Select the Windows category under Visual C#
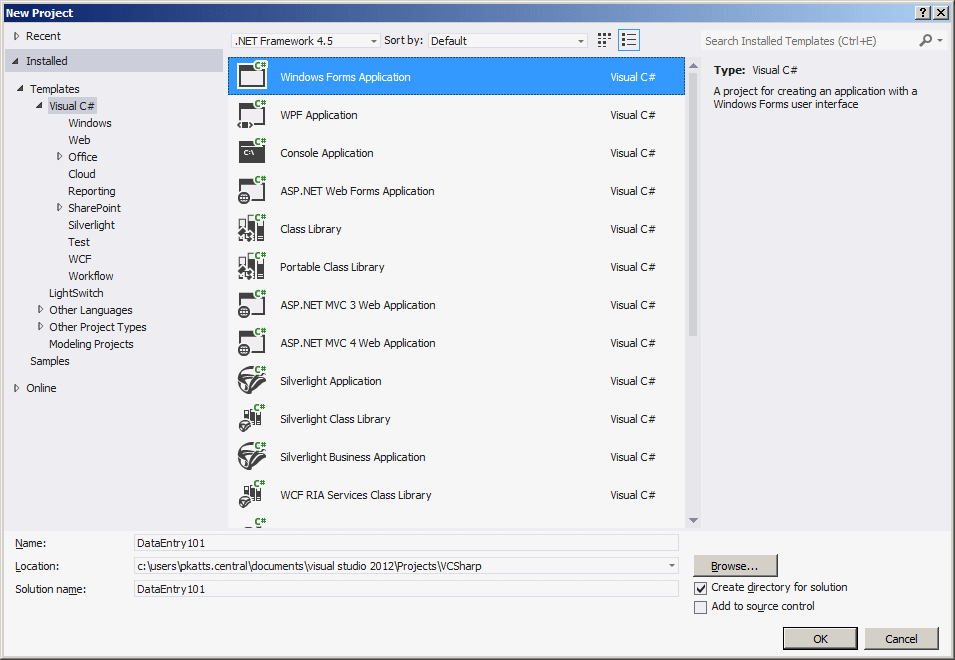 click(x=90, y=123)
